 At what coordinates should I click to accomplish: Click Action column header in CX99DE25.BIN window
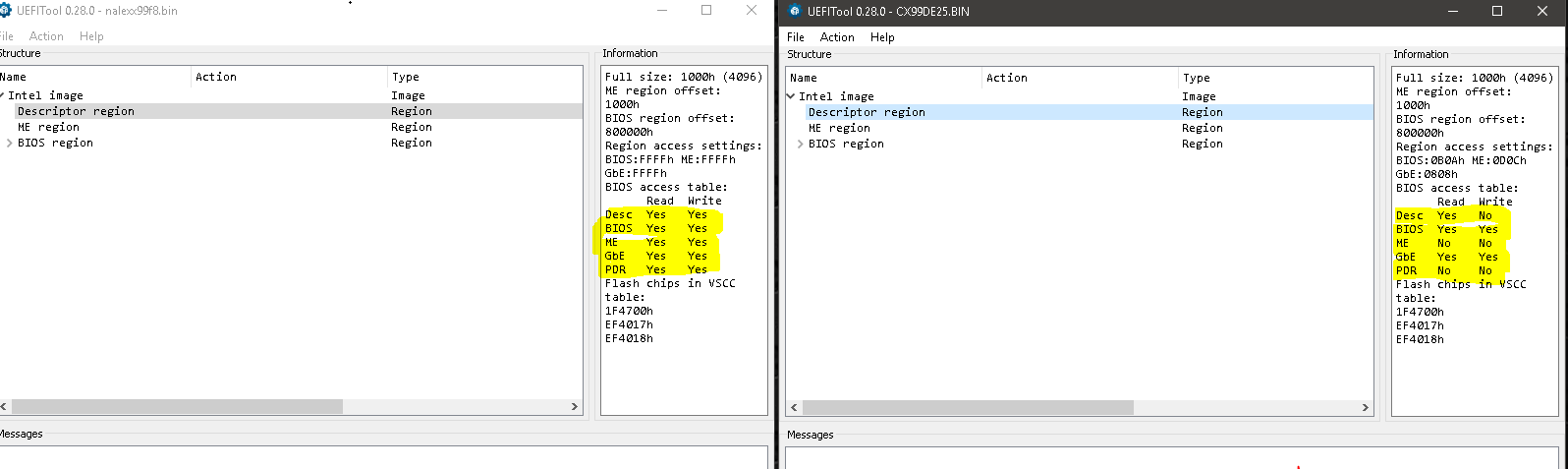tap(1080, 78)
